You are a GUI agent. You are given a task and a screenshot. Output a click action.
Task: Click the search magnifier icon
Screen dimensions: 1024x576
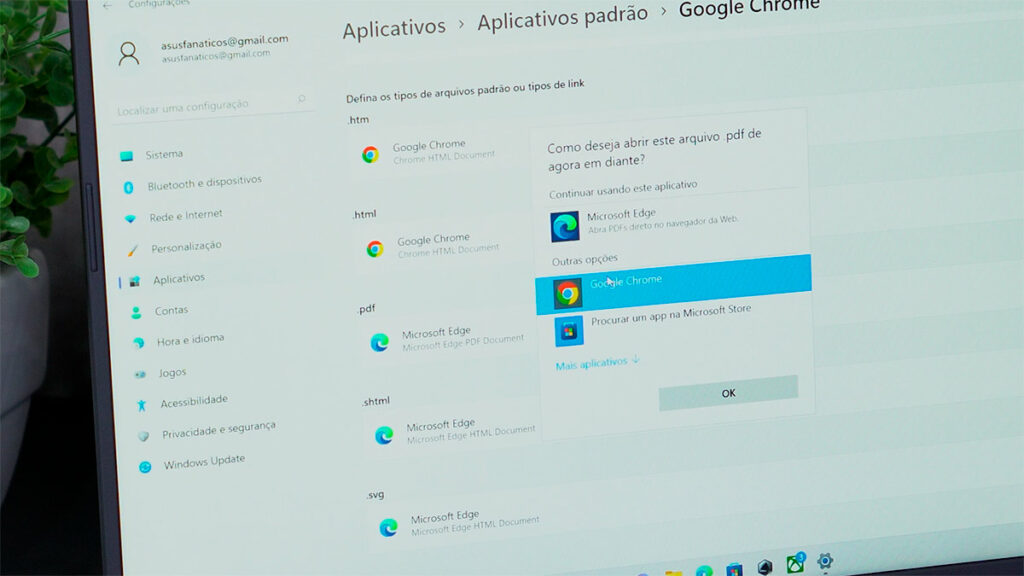pos(301,99)
